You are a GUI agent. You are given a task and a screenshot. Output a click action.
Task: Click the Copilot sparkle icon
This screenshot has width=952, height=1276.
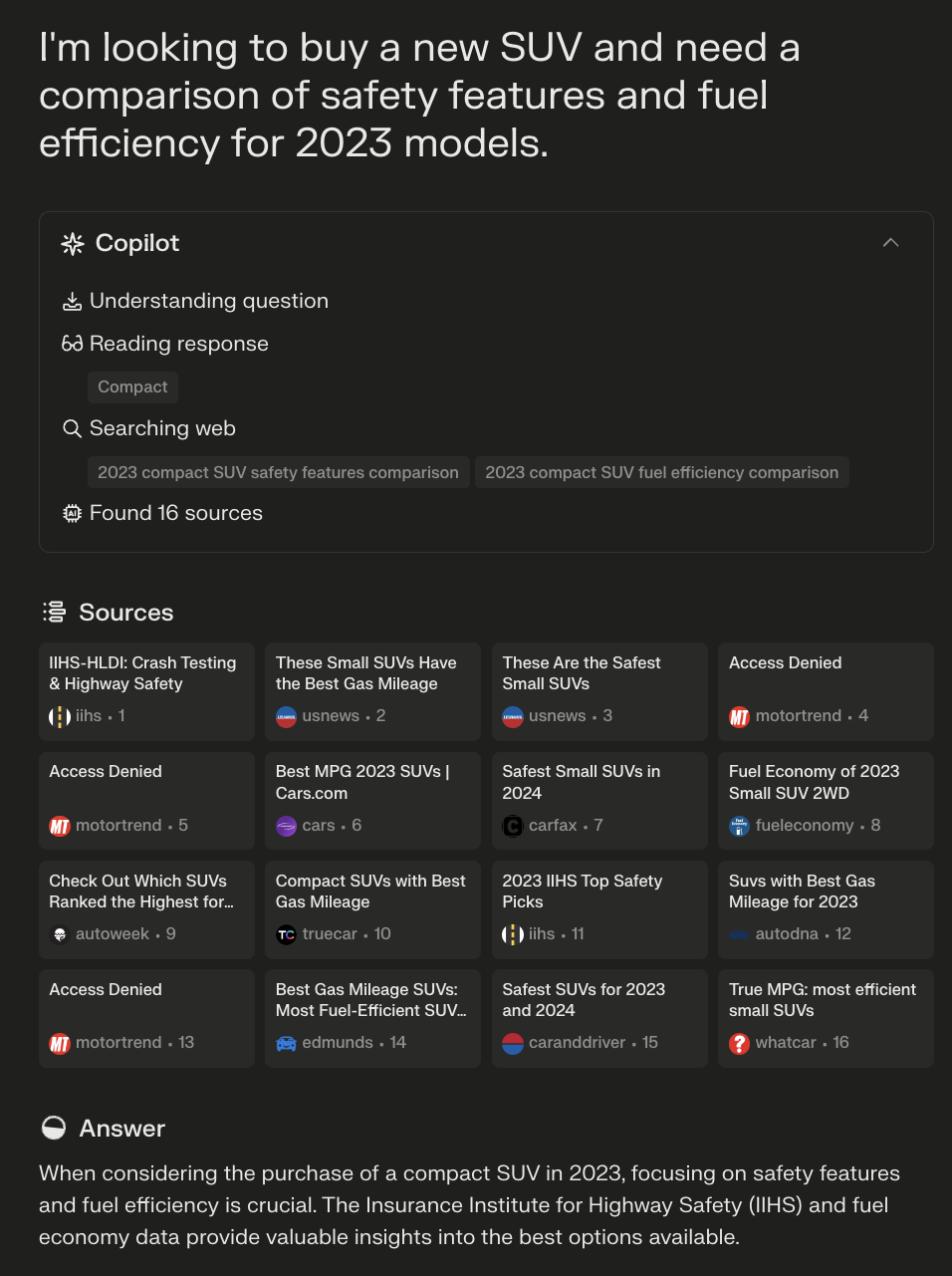[x=73, y=244]
